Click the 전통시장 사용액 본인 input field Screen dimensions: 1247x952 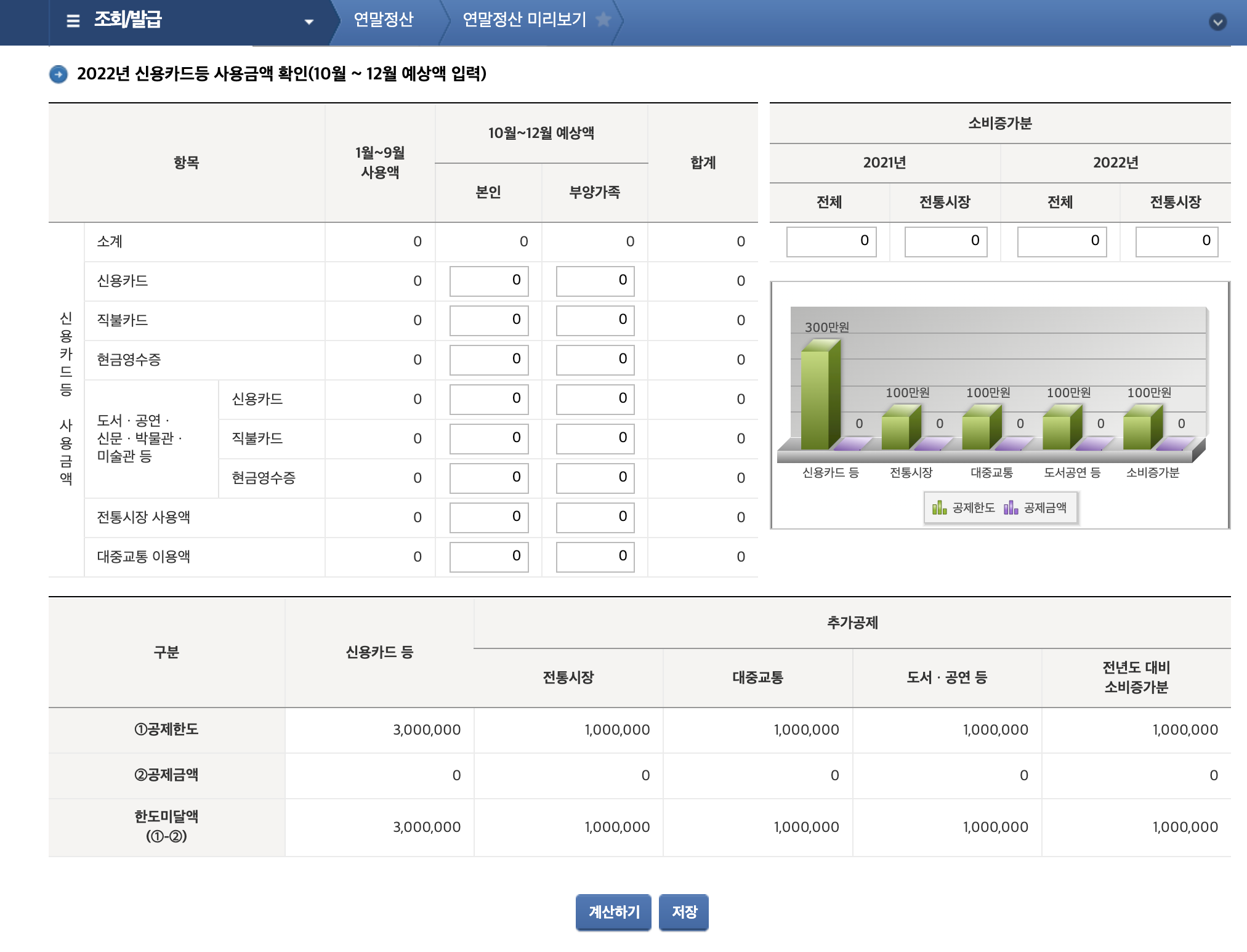tap(488, 517)
